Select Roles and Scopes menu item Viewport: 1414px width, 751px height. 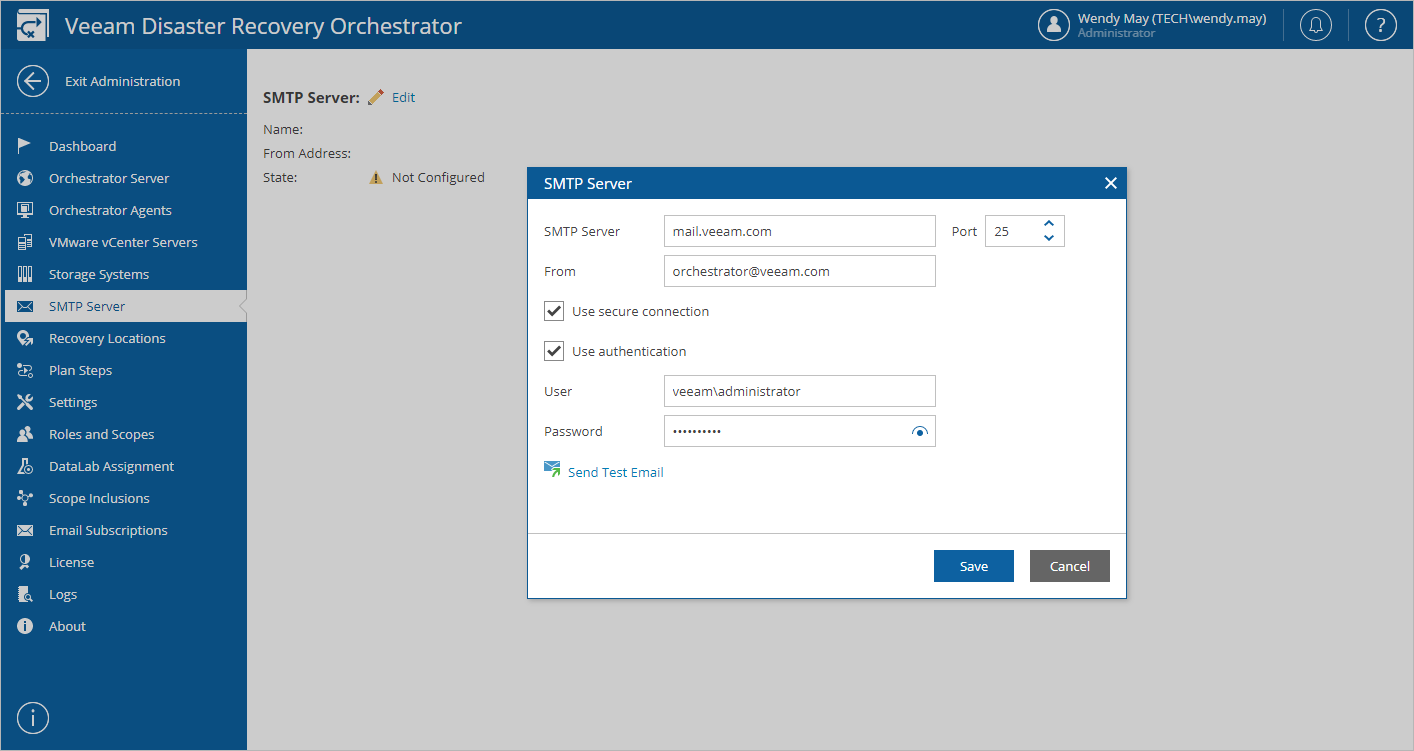(x=101, y=434)
